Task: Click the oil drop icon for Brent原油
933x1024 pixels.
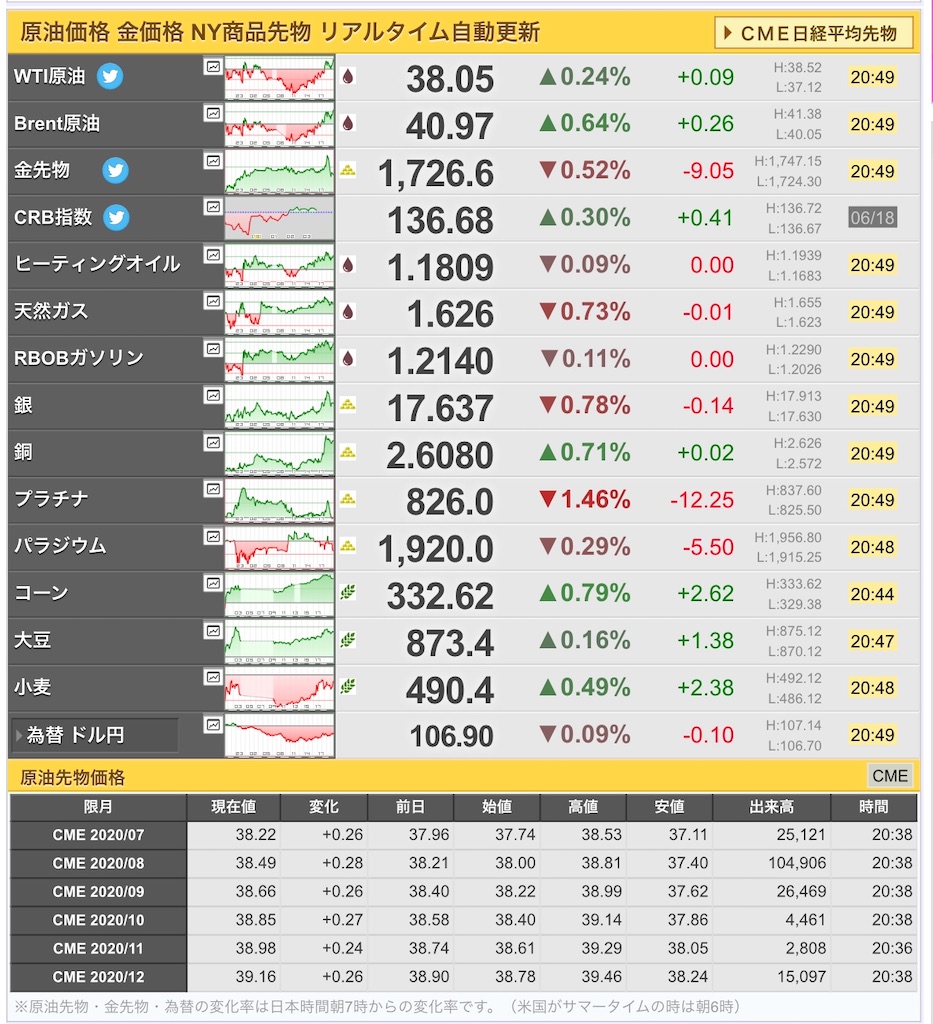Action: 348,123
